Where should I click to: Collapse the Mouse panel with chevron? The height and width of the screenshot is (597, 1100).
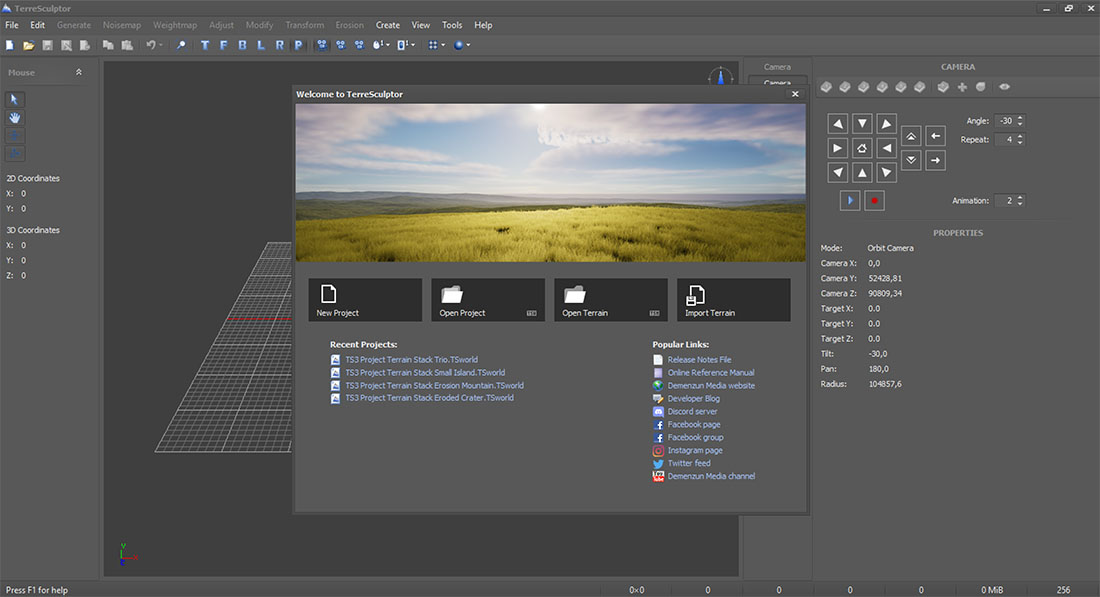coord(79,72)
